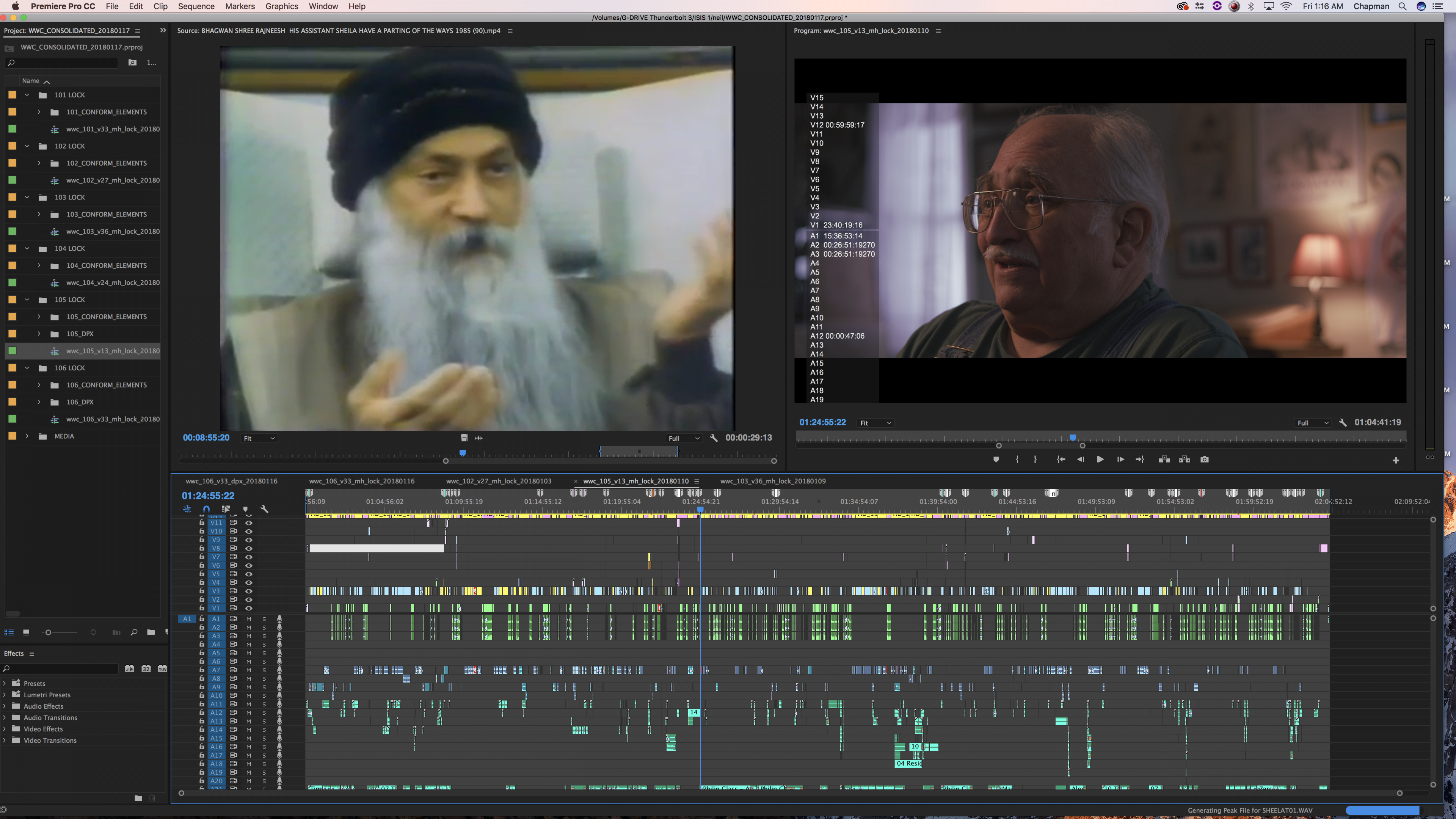This screenshot has height=819, width=1456.
Task: Create a New Bin in Project panel
Action: click(151, 632)
